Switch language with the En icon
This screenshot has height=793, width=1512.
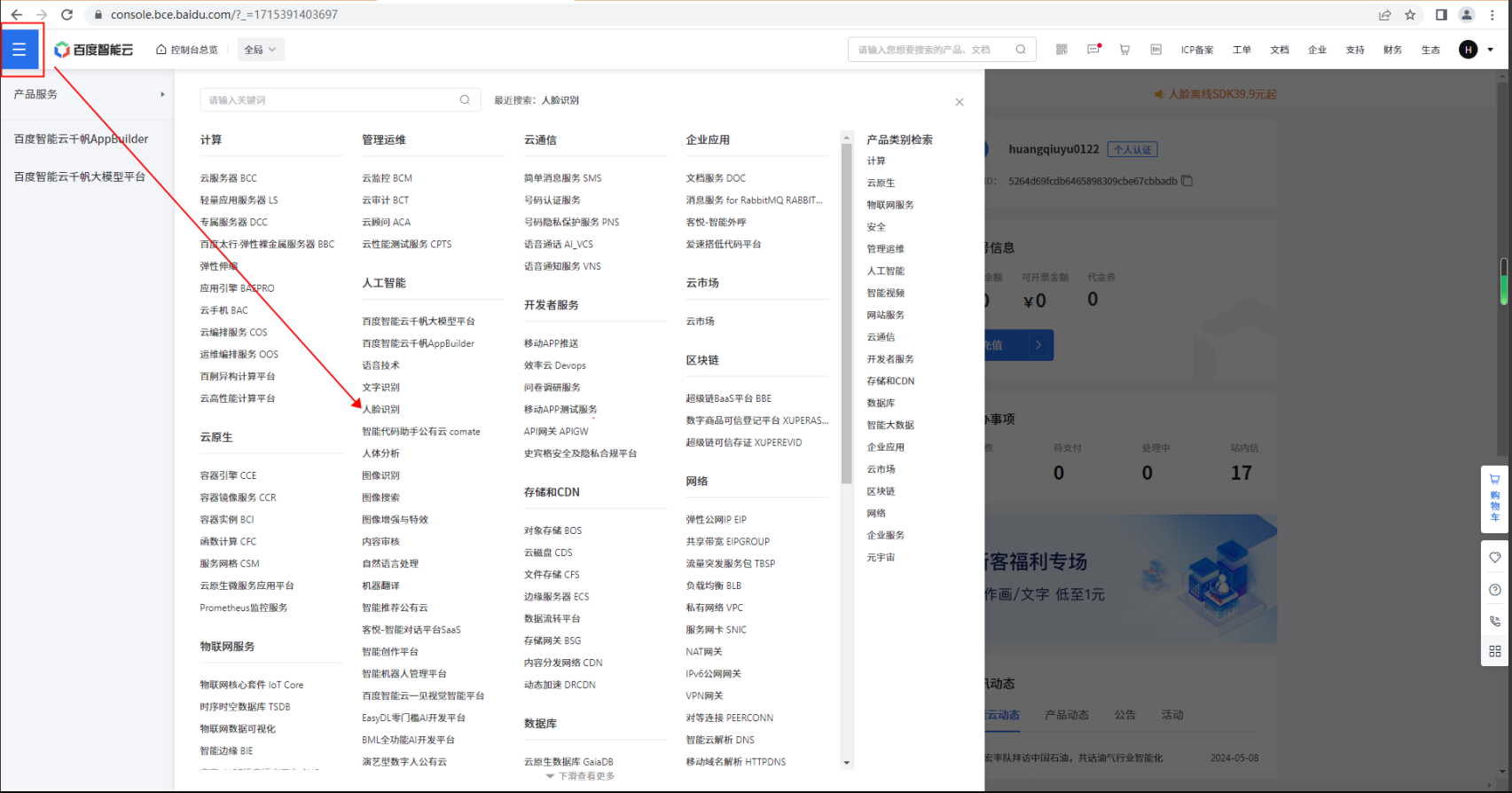(x=1156, y=50)
